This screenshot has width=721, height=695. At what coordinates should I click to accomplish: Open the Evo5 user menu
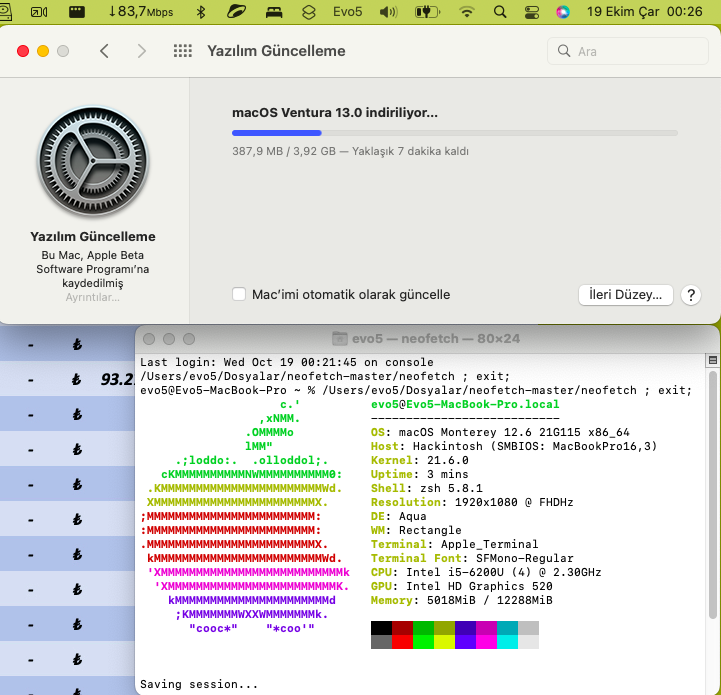tap(346, 12)
